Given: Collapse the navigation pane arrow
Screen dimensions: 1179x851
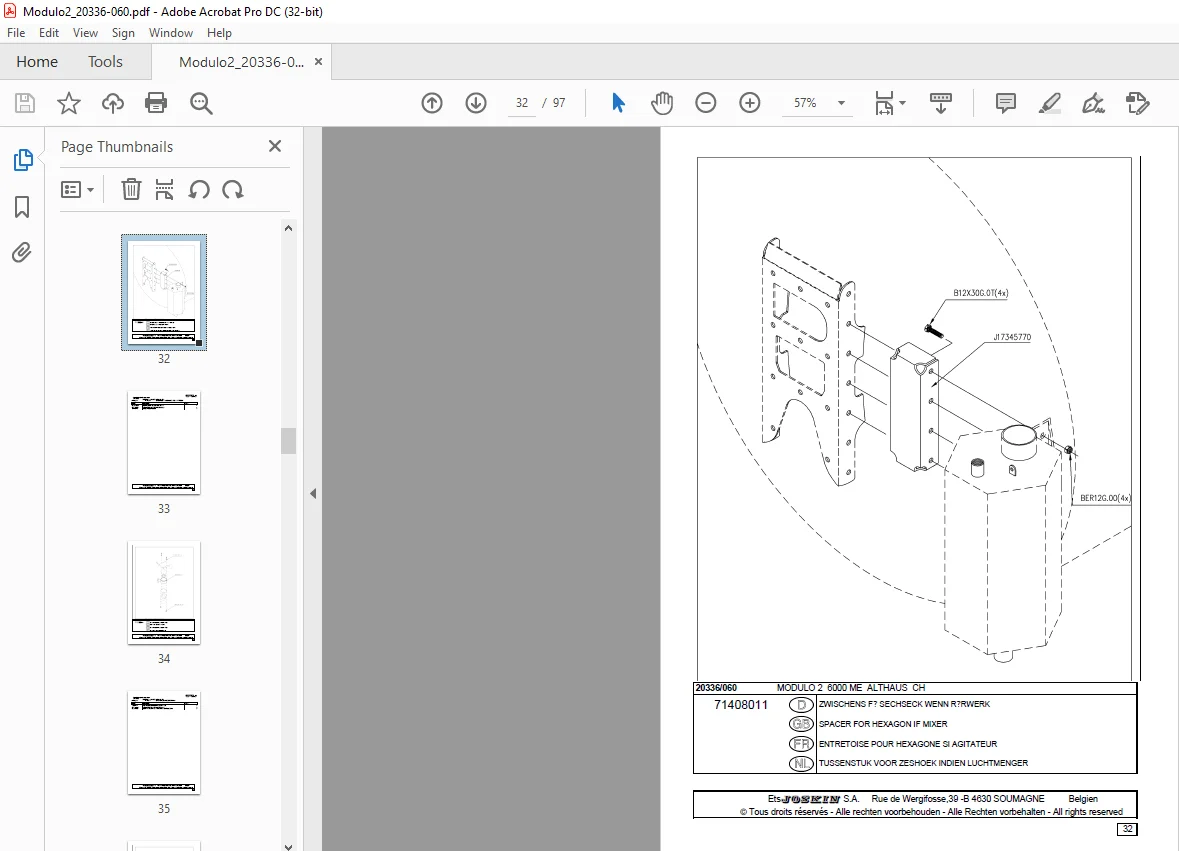Looking at the screenshot, I should [x=313, y=494].
